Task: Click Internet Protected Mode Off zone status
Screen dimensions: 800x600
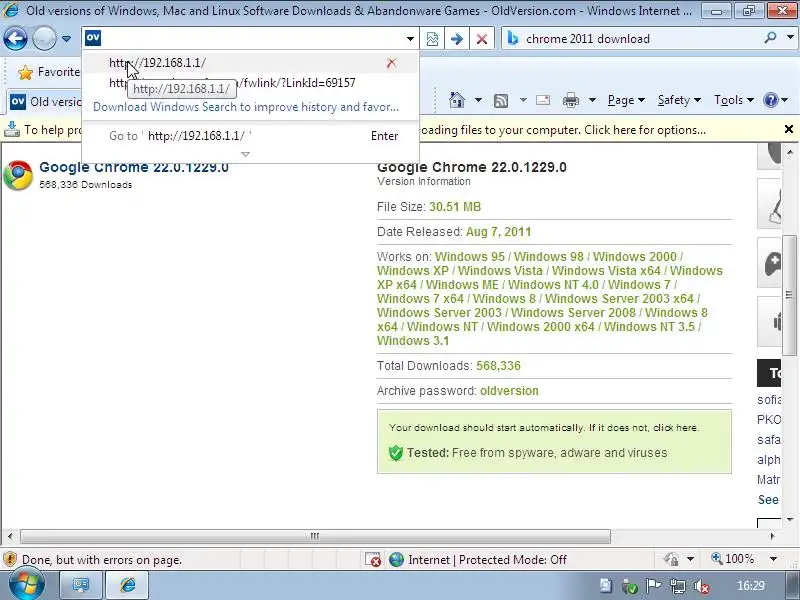Action: click(478, 560)
